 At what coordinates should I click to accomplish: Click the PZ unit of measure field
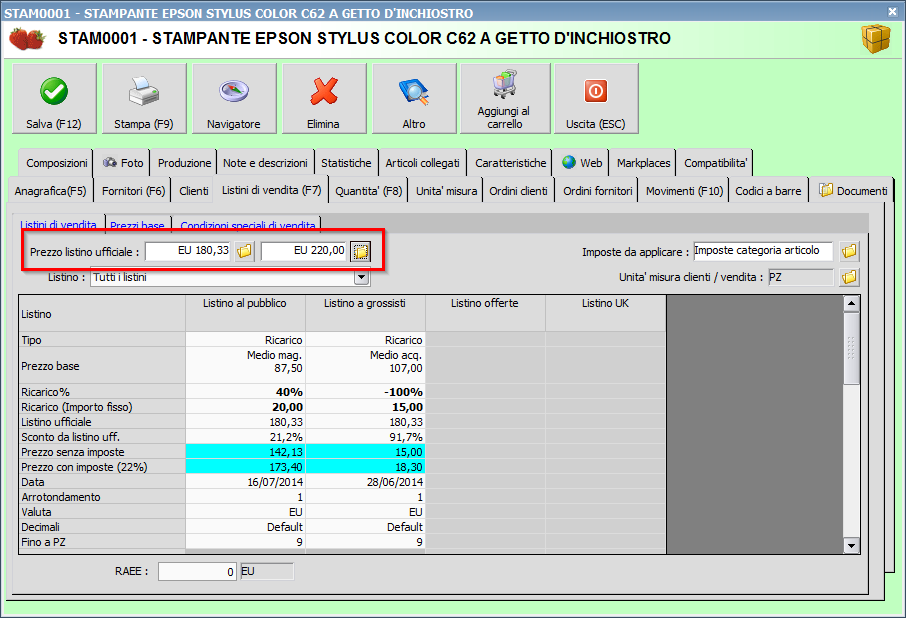click(x=801, y=277)
